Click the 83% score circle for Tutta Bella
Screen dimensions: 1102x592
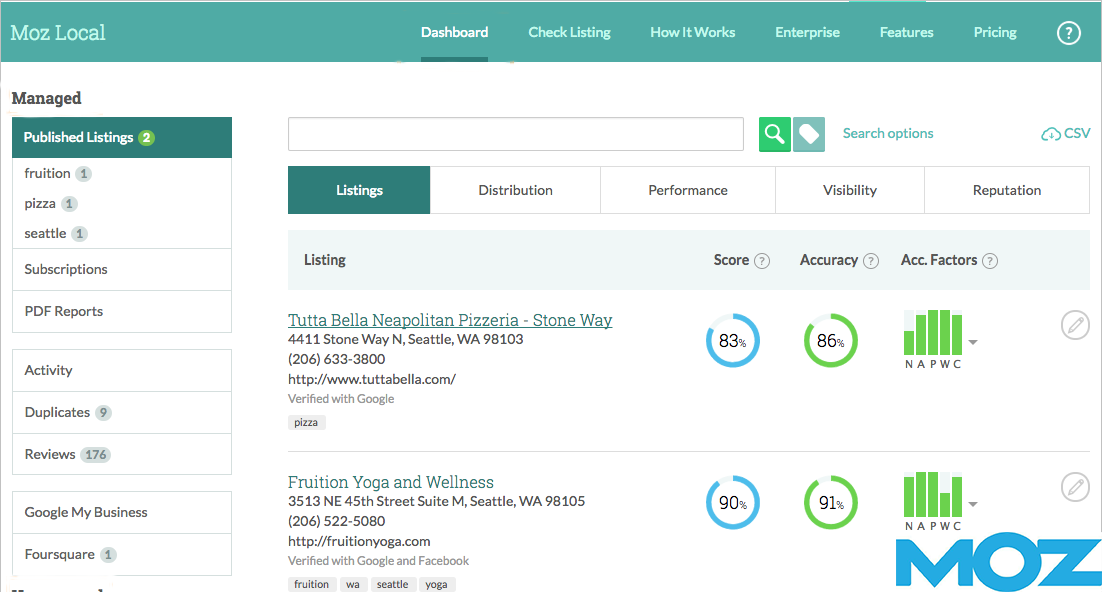tap(733, 341)
